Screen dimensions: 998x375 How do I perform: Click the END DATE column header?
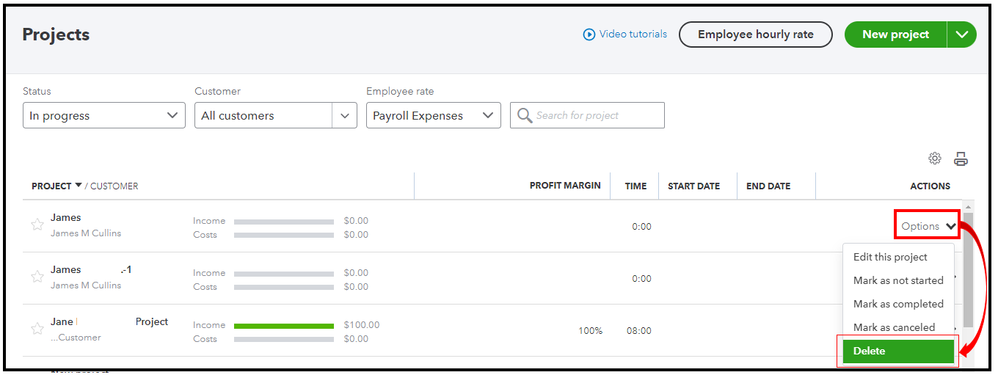click(768, 187)
